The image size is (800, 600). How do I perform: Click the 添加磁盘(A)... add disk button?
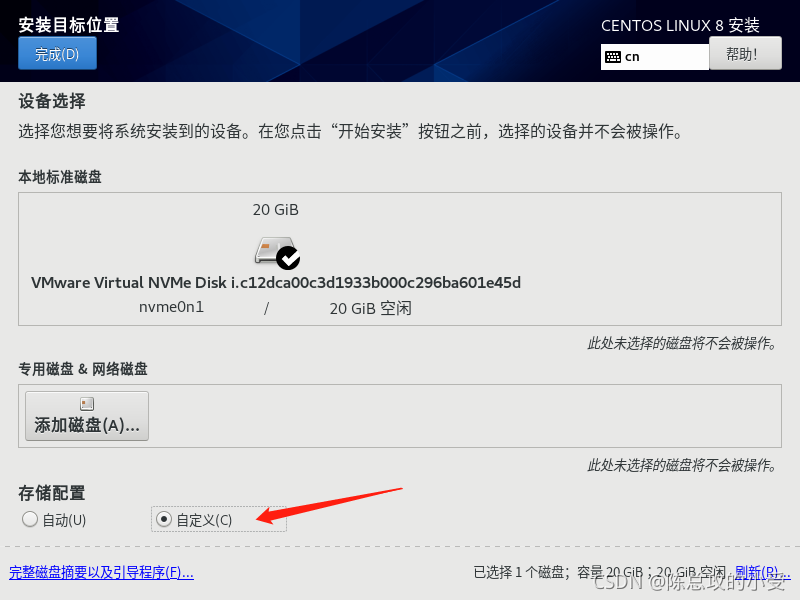point(87,416)
